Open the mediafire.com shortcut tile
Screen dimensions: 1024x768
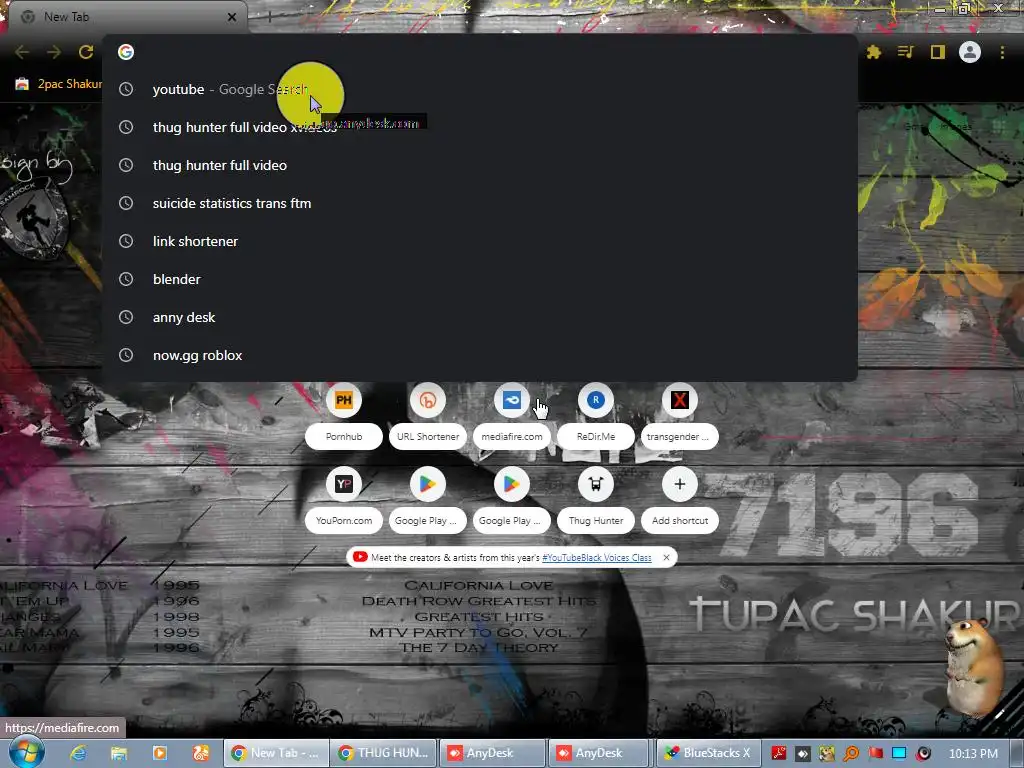click(x=512, y=416)
